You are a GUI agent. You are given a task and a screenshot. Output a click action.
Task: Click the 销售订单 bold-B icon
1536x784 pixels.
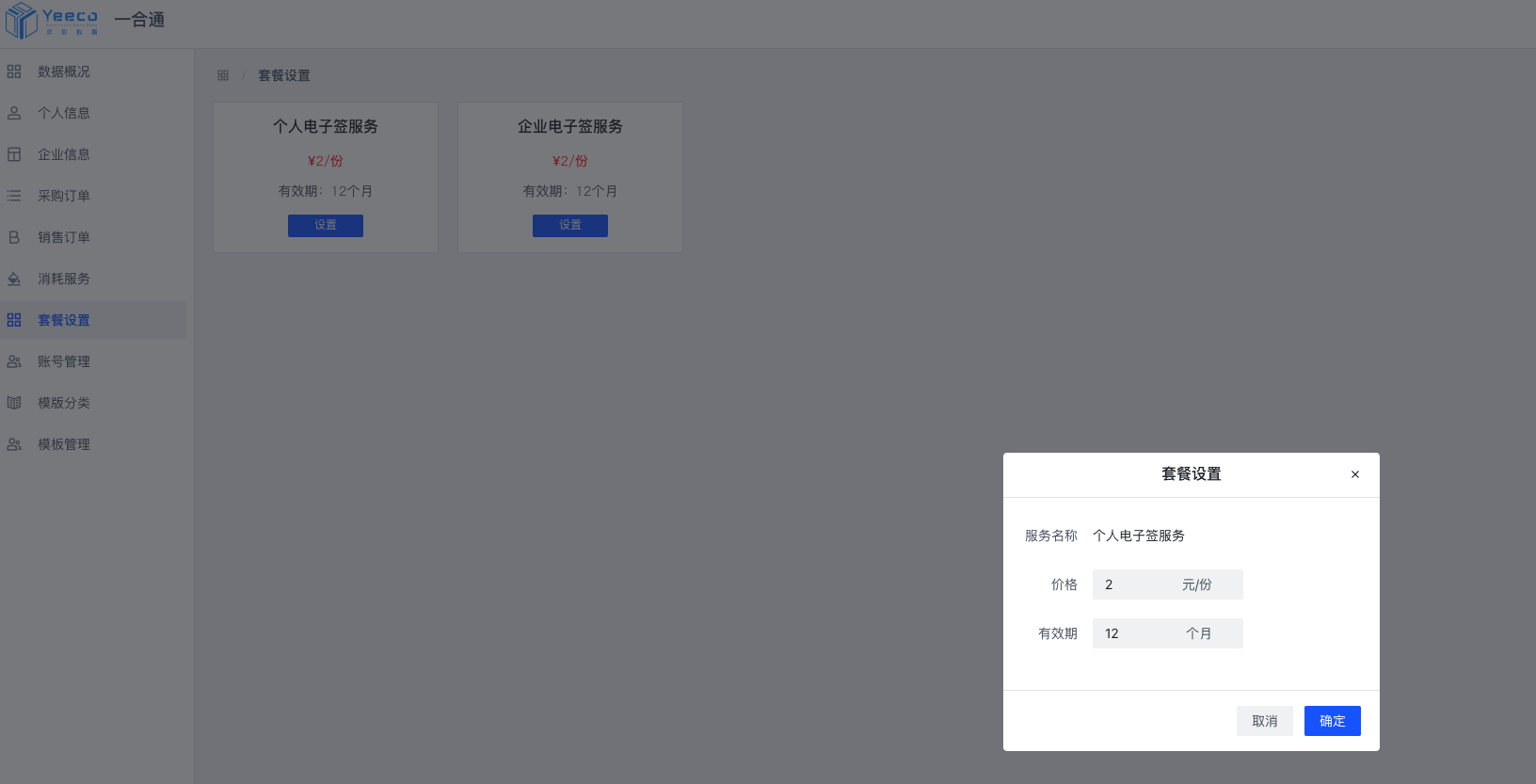(14, 237)
